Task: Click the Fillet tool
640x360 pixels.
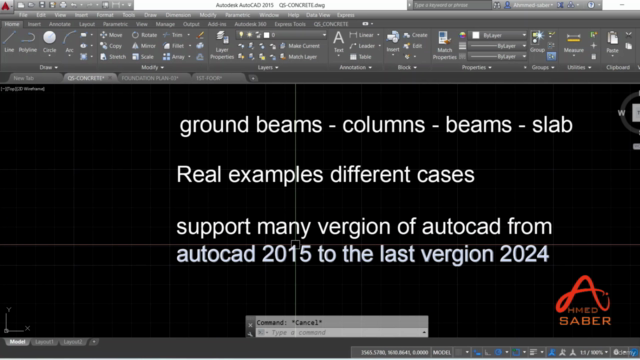Action: (173, 46)
